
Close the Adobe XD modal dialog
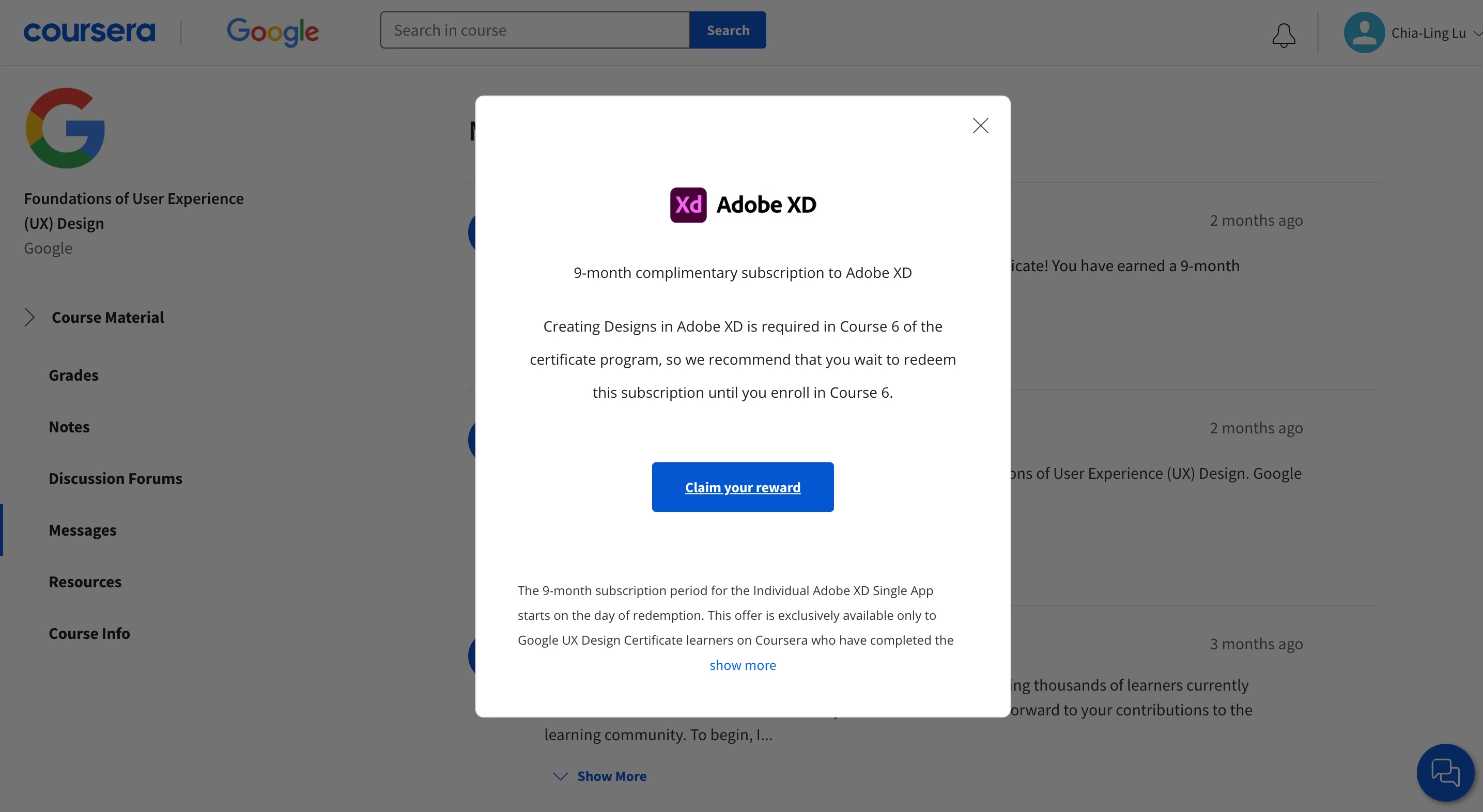click(x=980, y=126)
